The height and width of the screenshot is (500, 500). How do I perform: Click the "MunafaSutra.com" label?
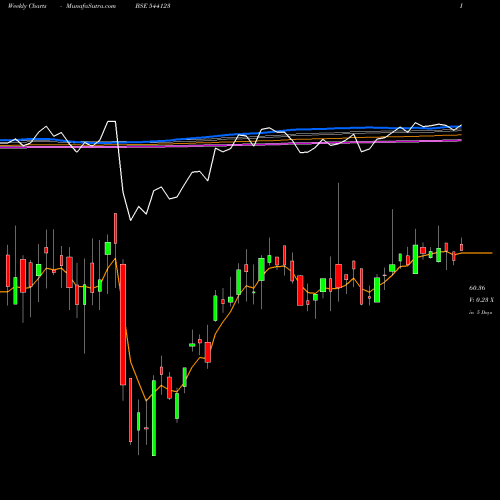point(91,6)
